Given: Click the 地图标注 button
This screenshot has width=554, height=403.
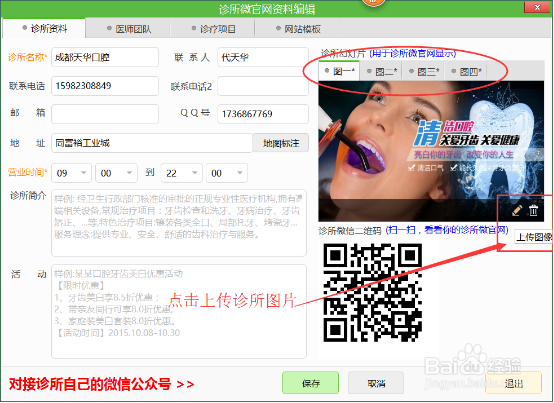Looking at the screenshot, I should (281, 143).
